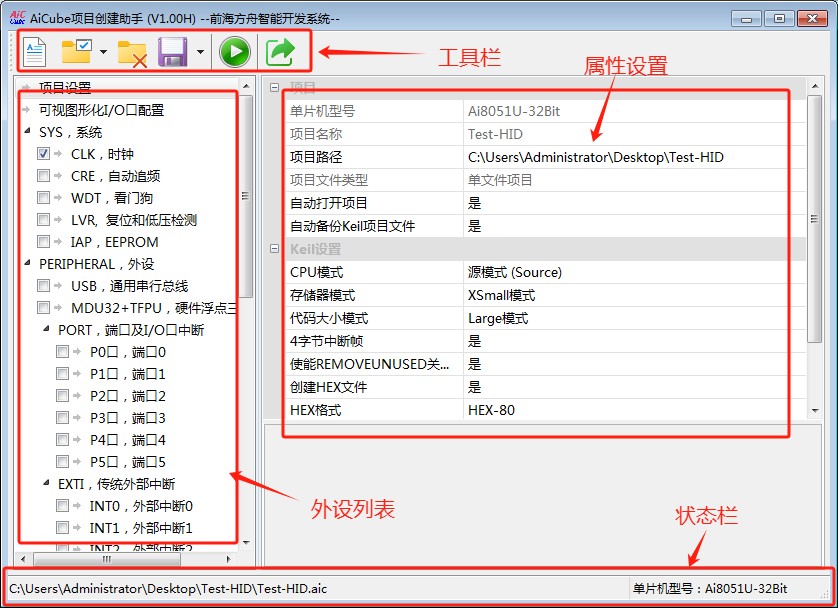Change the 创建HEX文件 value

pyautogui.click(x=634, y=387)
